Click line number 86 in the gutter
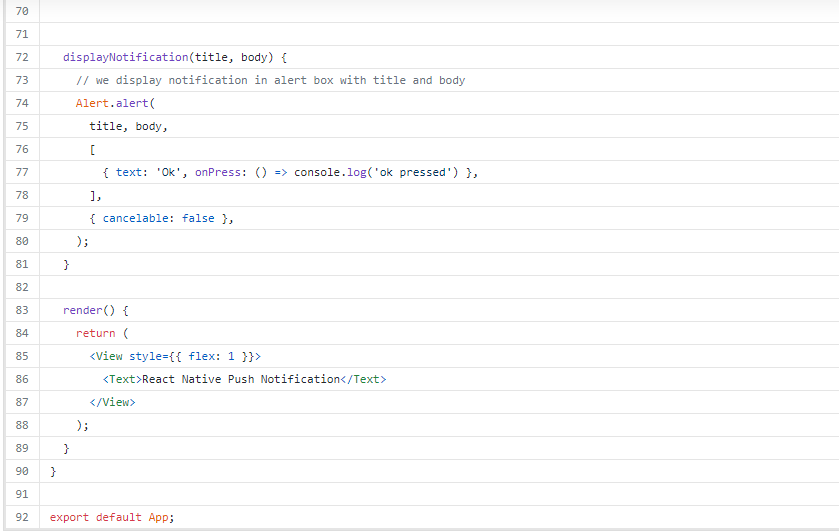 click(22, 379)
